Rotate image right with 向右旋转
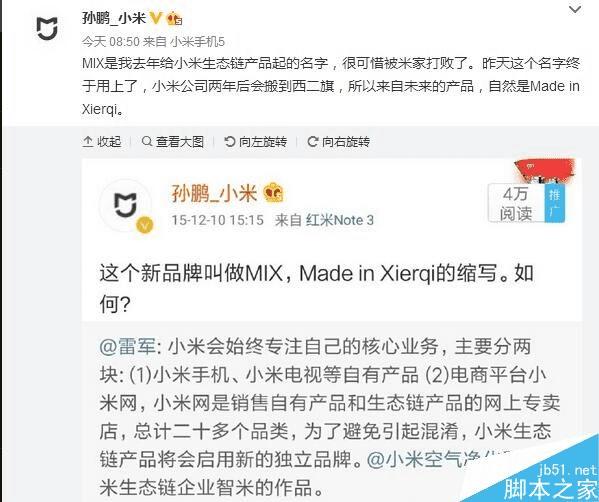 click(x=338, y=141)
